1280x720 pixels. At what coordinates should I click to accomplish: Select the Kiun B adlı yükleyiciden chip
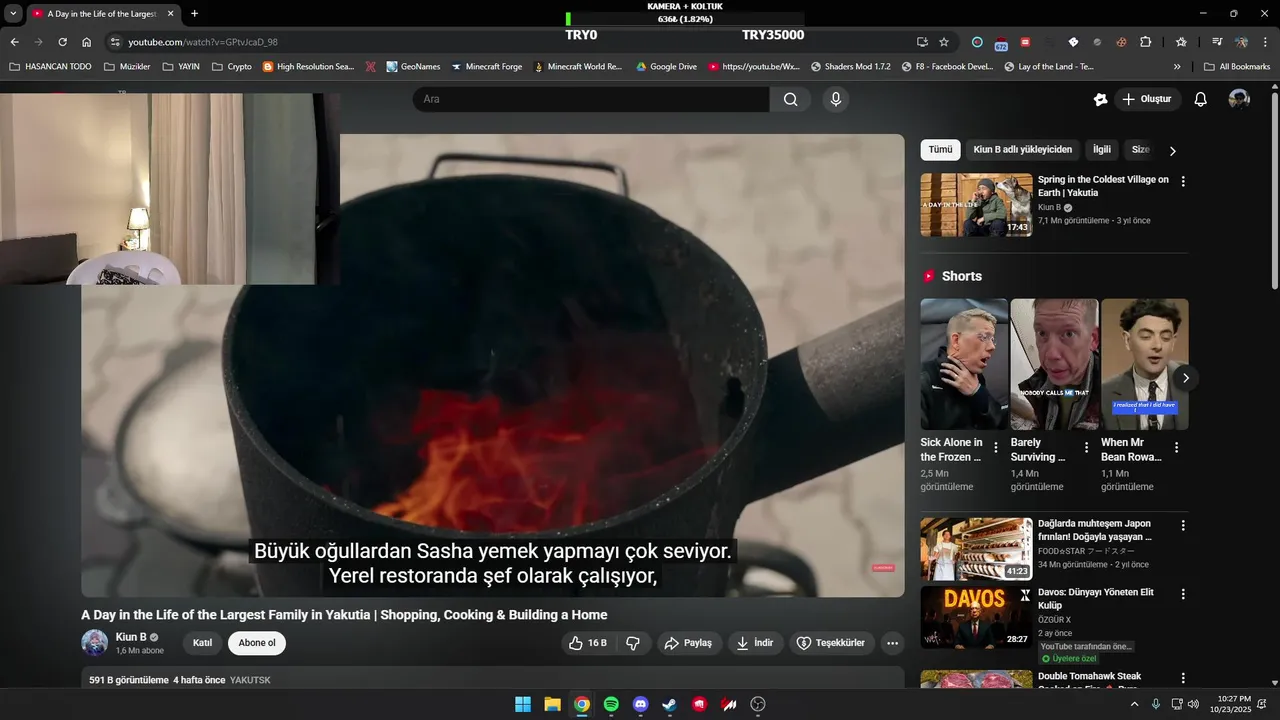(x=1022, y=150)
